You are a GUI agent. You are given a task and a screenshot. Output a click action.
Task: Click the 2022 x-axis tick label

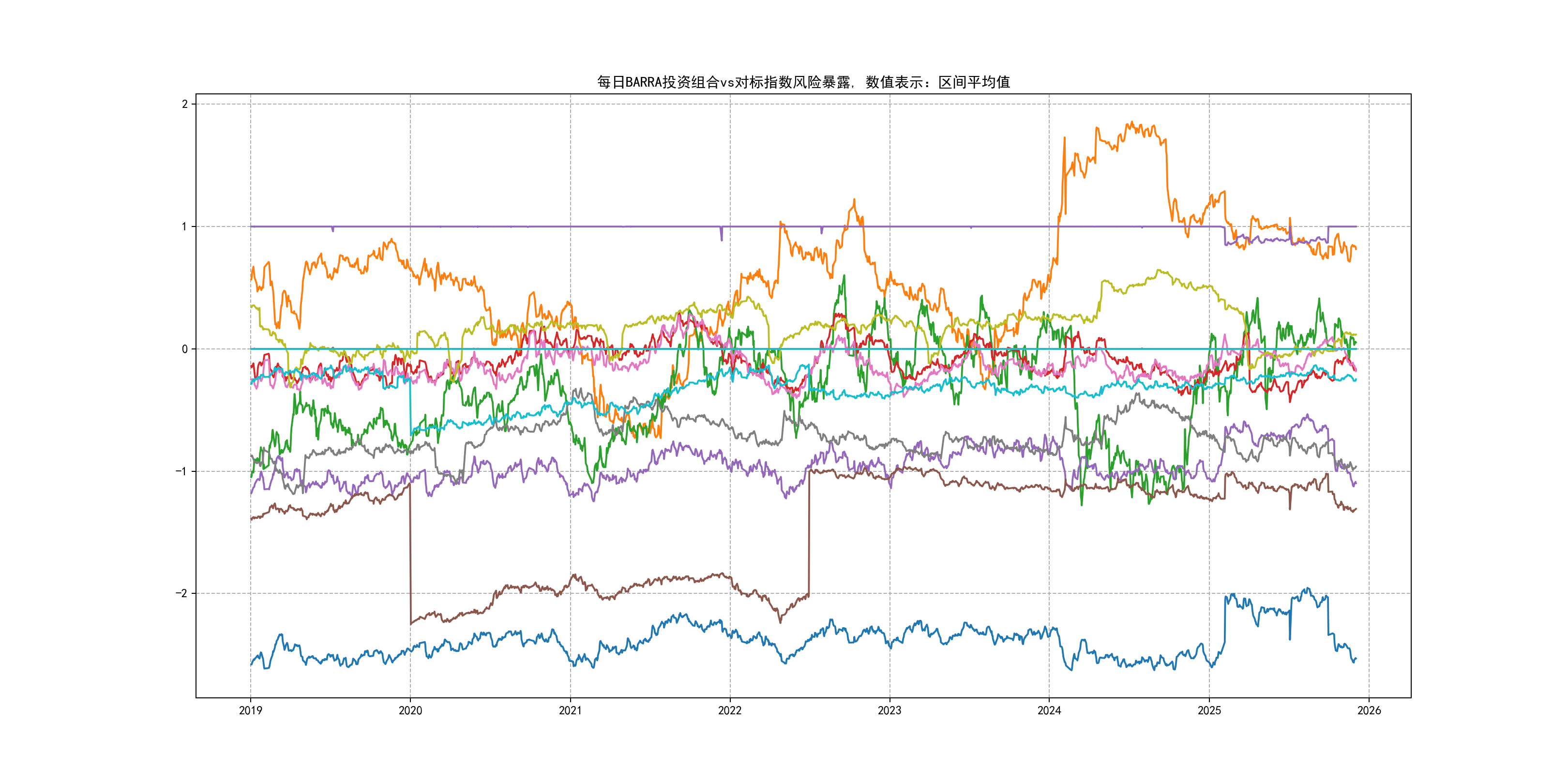click(730, 710)
